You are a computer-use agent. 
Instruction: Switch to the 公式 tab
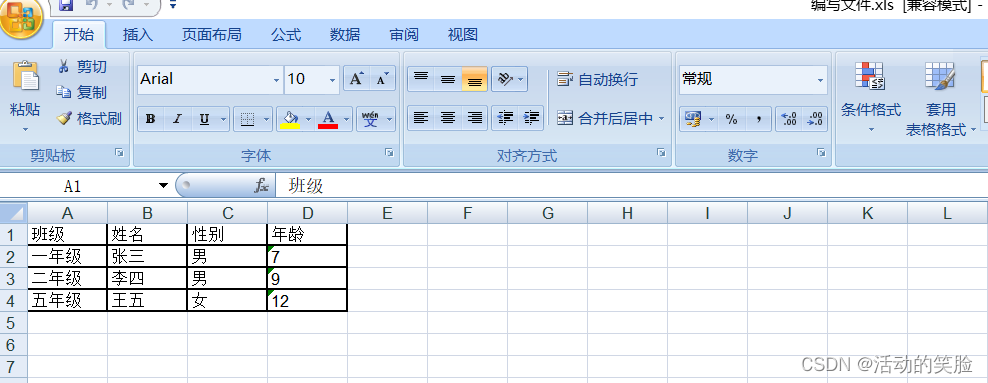pos(286,35)
